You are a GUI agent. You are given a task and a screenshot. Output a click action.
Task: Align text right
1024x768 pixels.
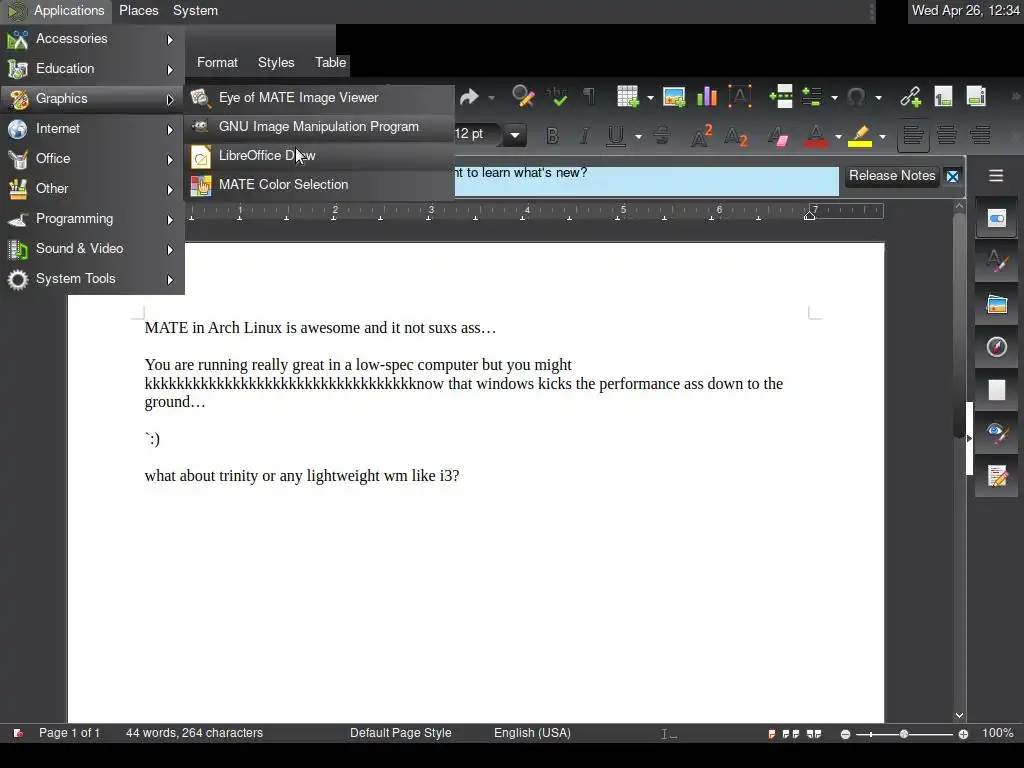[980, 136]
